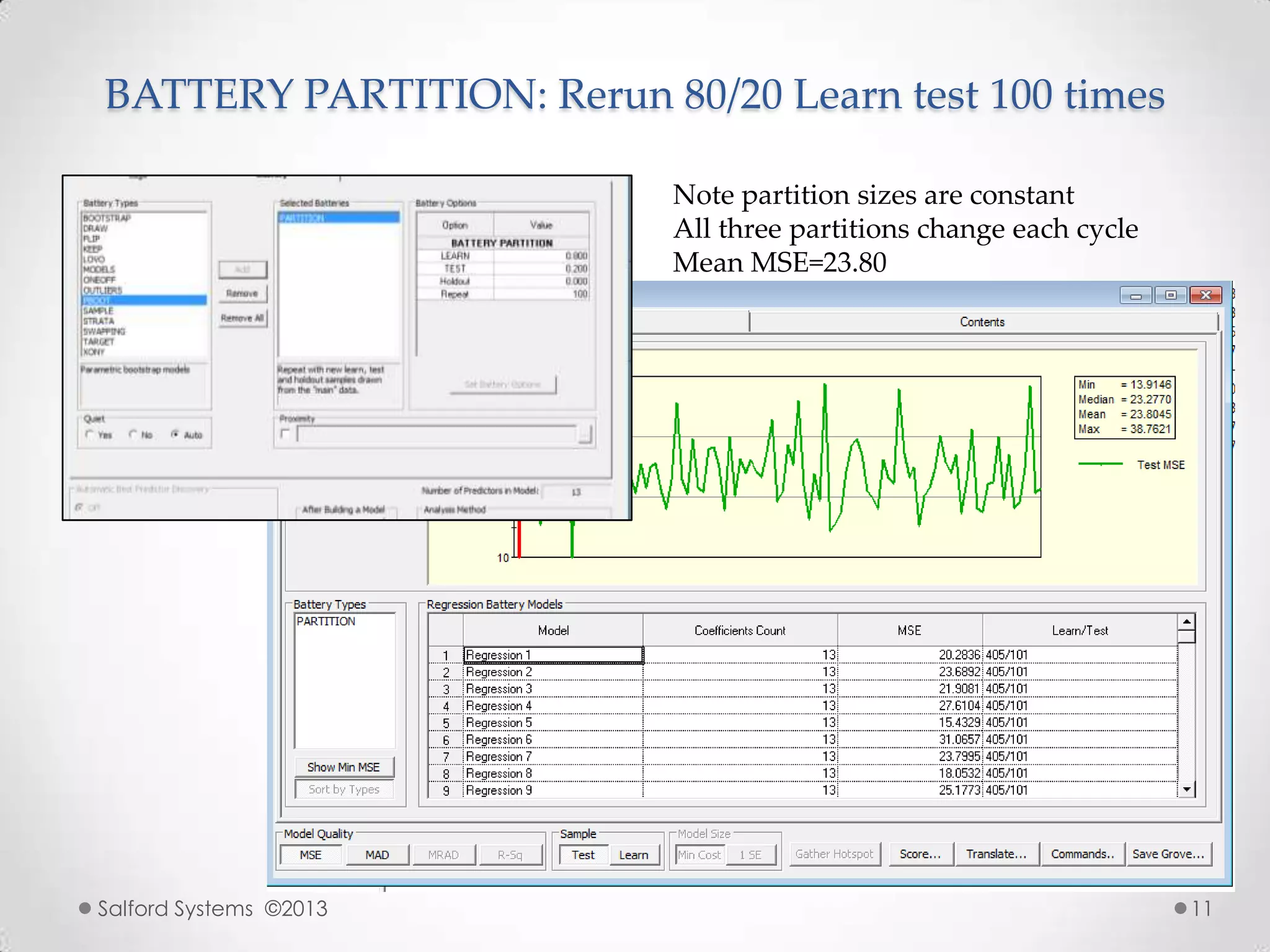Click the Remove battery button
The image size is (1270, 952).
point(242,293)
